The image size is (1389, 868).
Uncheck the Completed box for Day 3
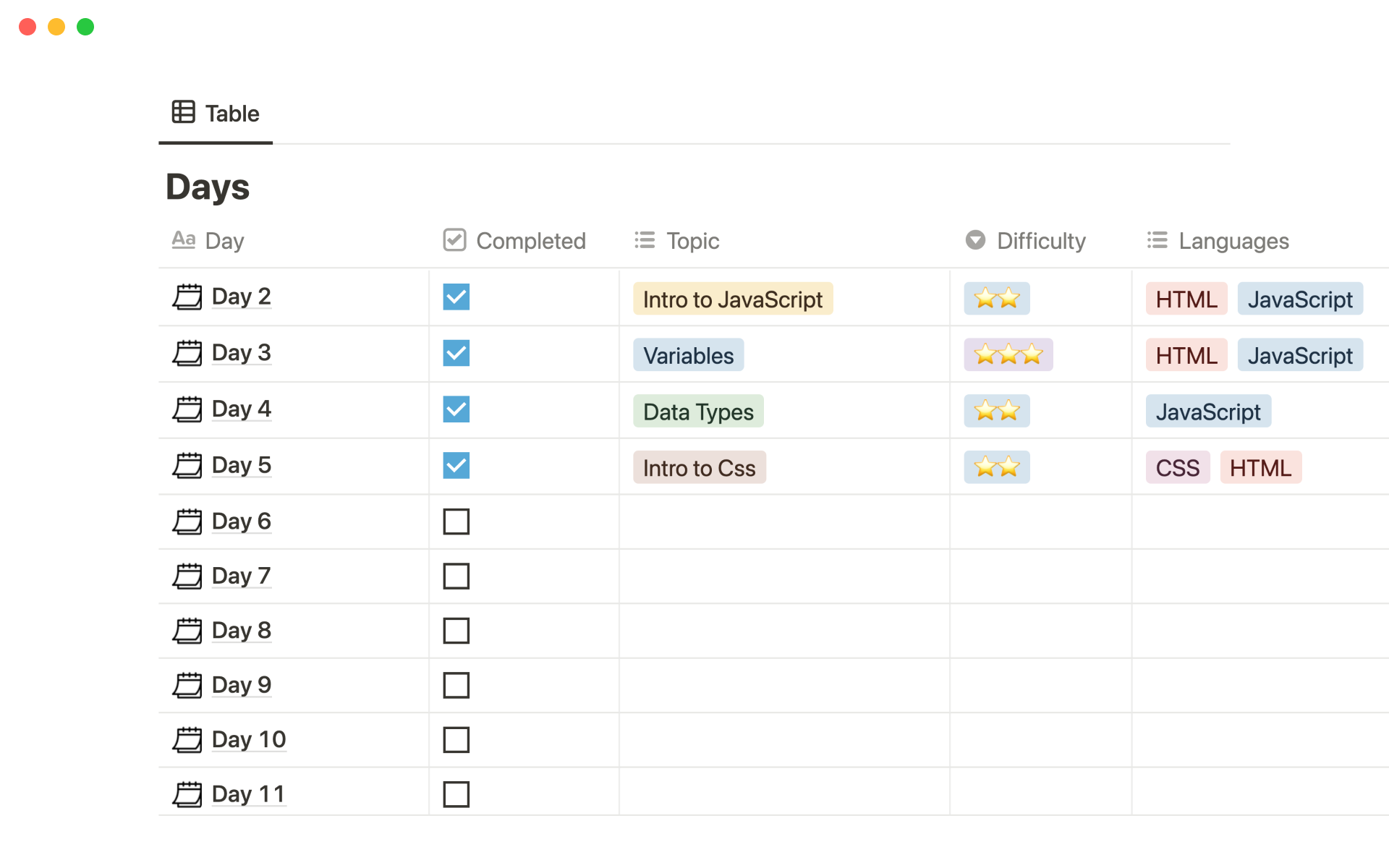coord(456,354)
